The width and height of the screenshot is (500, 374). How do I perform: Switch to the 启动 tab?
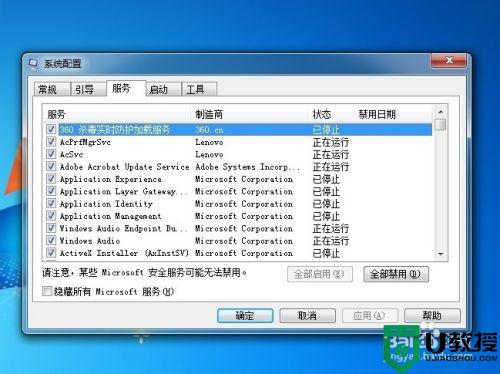tap(163, 90)
